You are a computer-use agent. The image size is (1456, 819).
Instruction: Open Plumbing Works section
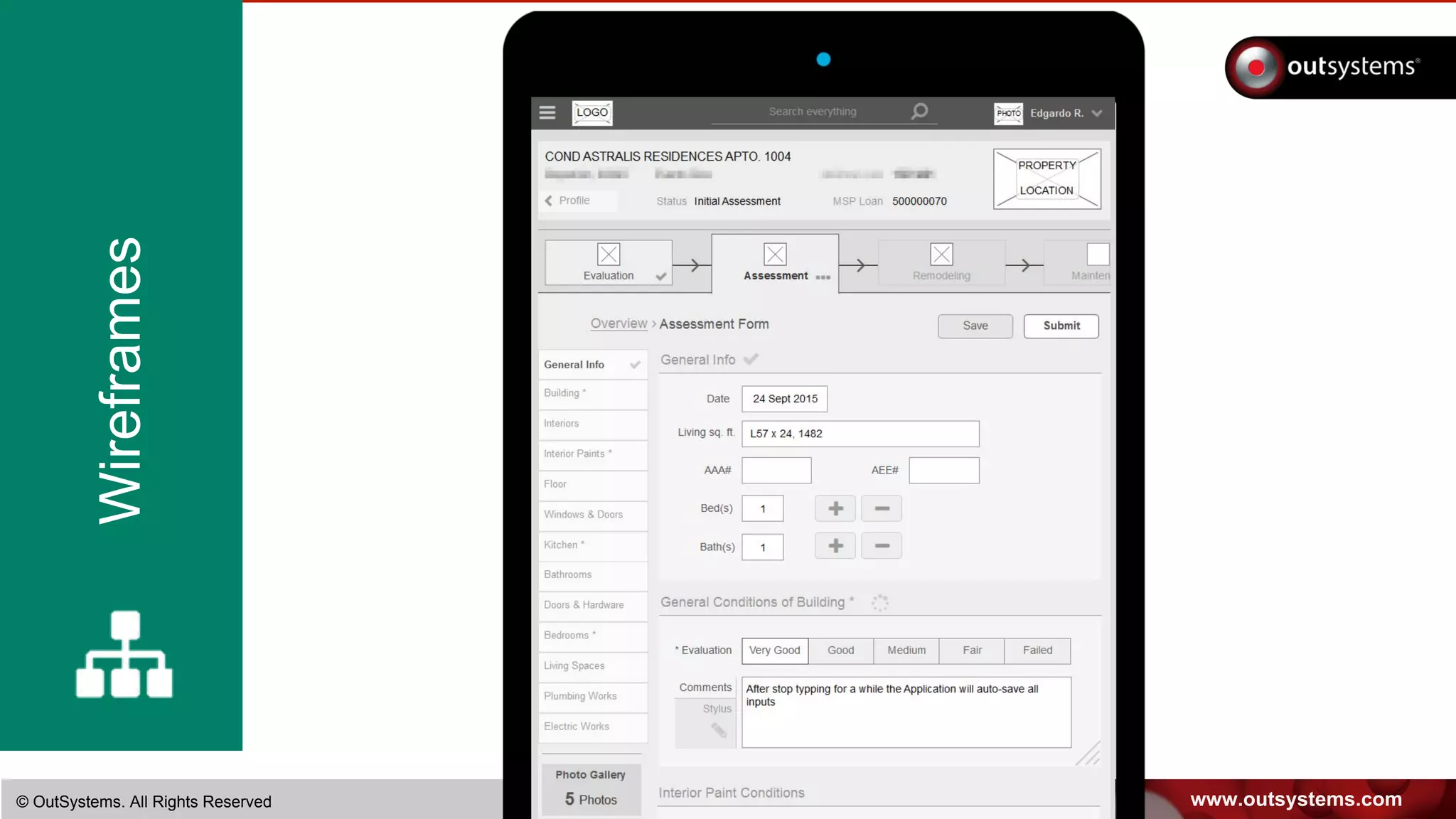(x=593, y=697)
